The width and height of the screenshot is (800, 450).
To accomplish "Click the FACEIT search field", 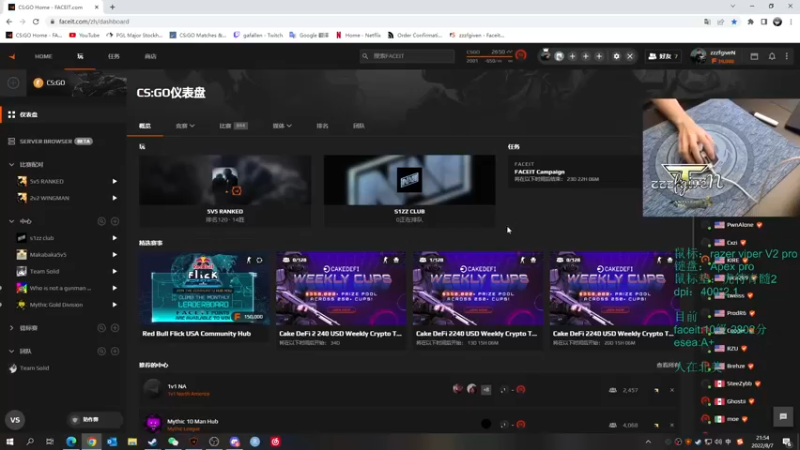I will coord(407,56).
